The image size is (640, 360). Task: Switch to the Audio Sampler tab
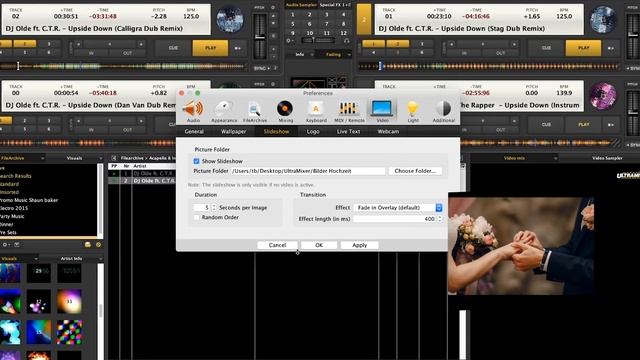tap(301, 5)
